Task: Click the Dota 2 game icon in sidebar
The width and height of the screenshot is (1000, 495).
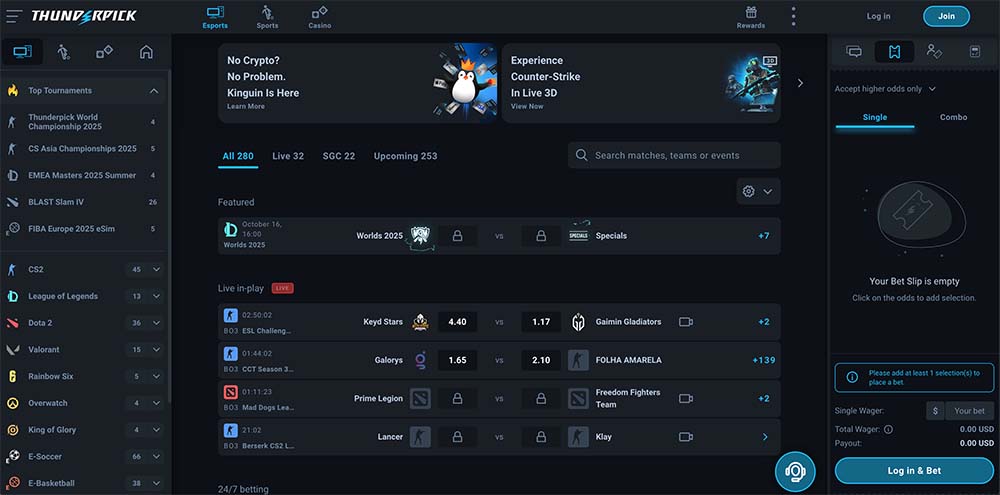Action: coord(13,323)
